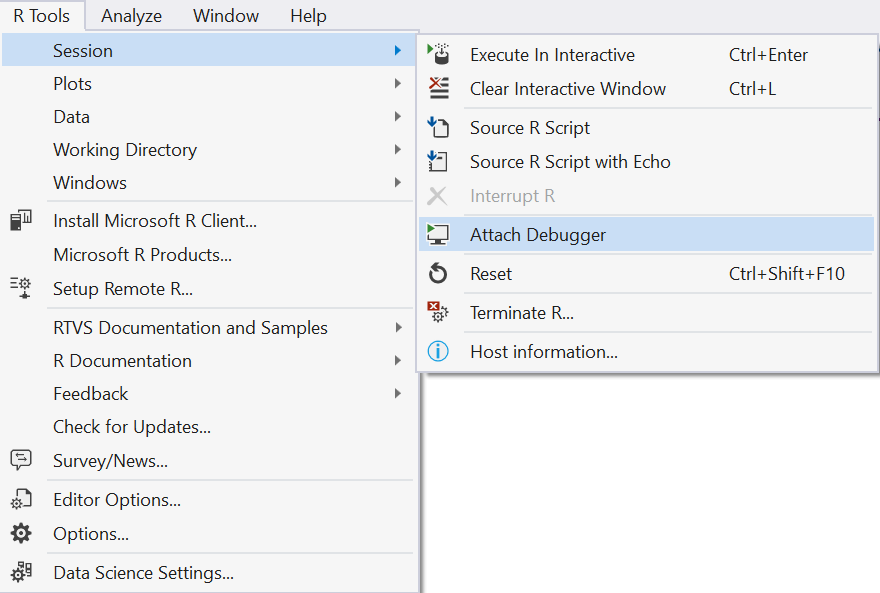The image size is (880, 593).
Task: Expand the Working Directory submenu arrow
Action: click(397, 150)
